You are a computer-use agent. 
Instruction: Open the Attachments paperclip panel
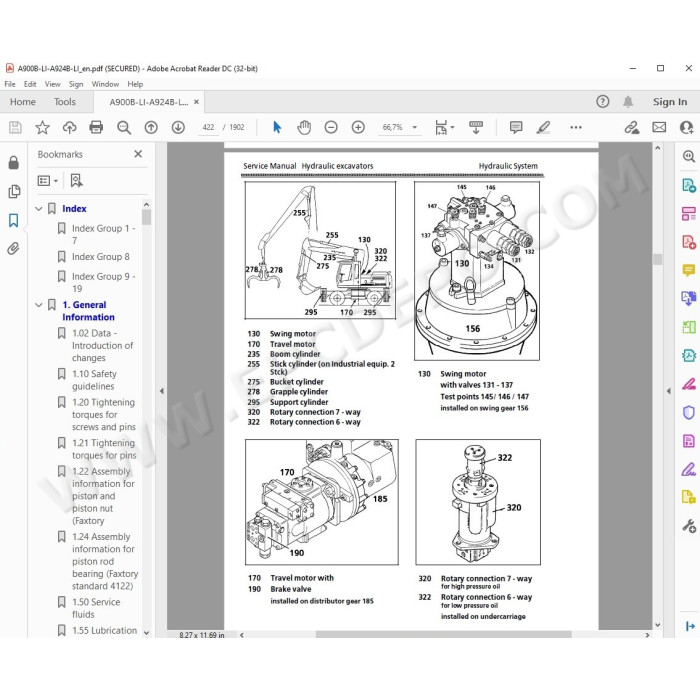click(x=14, y=248)
